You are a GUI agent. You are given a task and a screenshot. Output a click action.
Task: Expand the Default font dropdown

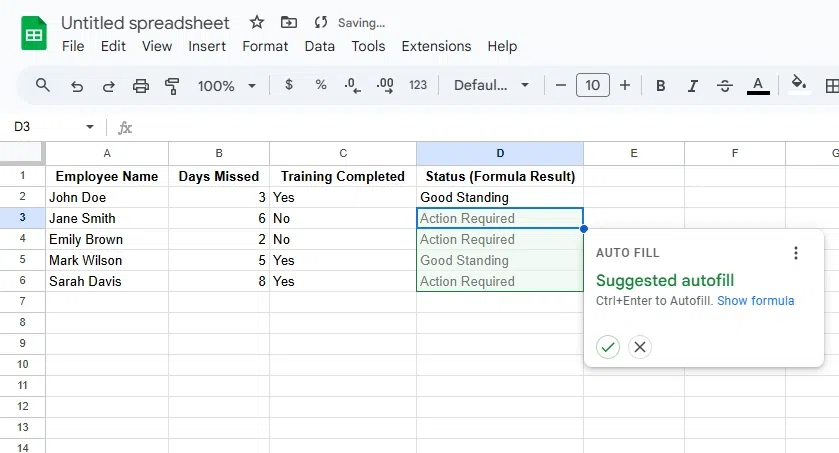pos(491,86)
